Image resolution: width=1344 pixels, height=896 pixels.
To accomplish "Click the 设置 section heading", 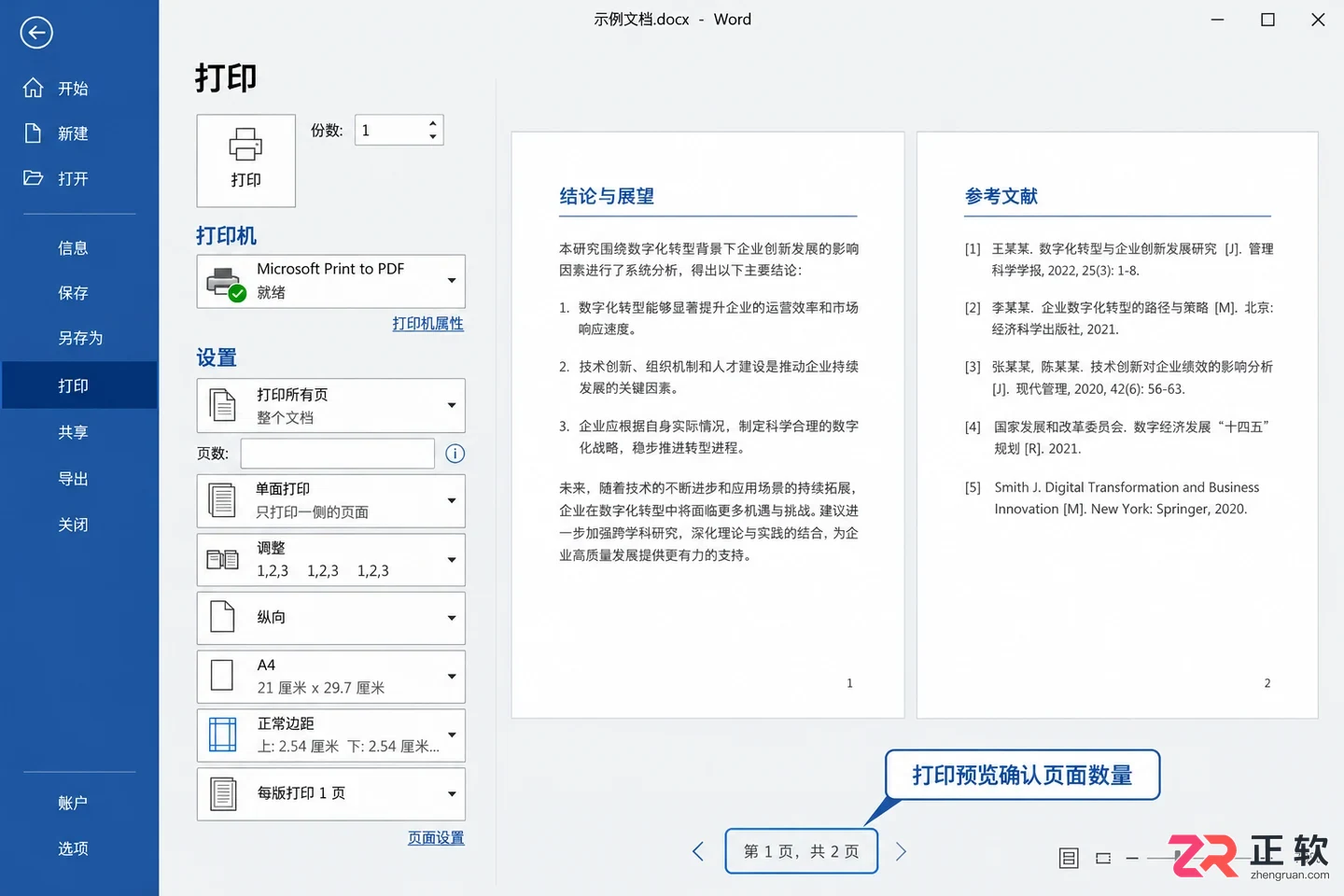I will click(217, 357).
